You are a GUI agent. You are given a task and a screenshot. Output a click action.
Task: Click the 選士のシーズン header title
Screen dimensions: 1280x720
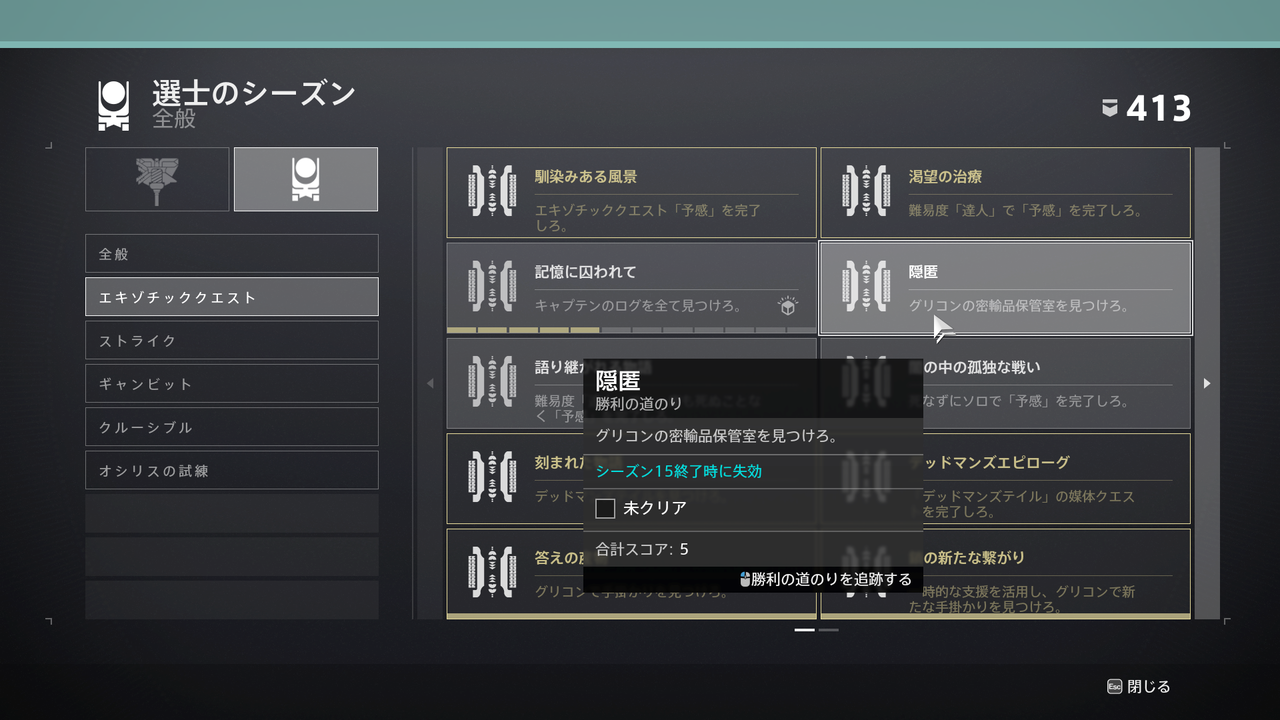[254, 94]
